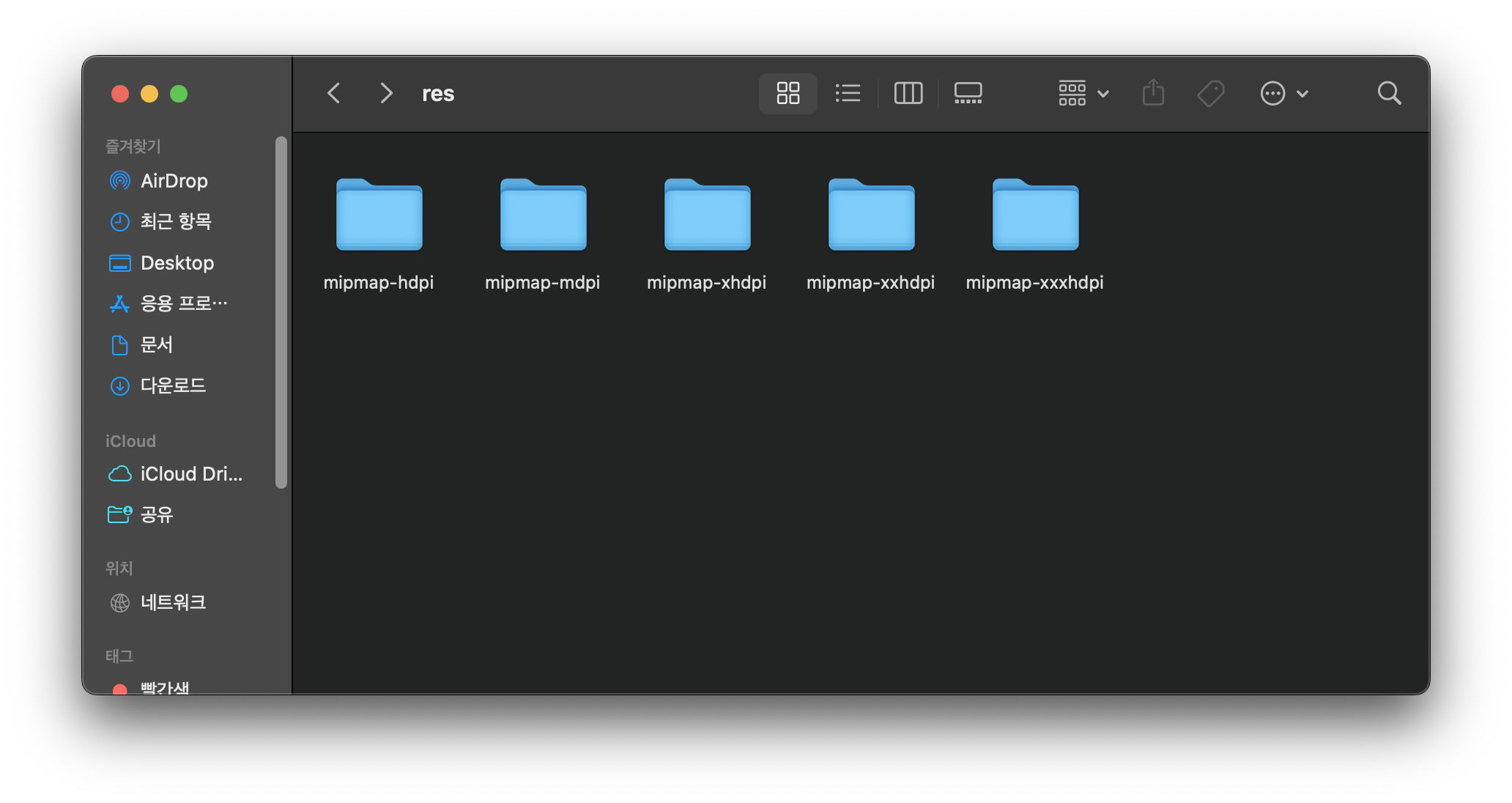This screenshot has height=803, width=1512.
Task: Go forward with the right chevron
Action: [x=386, y=93]
